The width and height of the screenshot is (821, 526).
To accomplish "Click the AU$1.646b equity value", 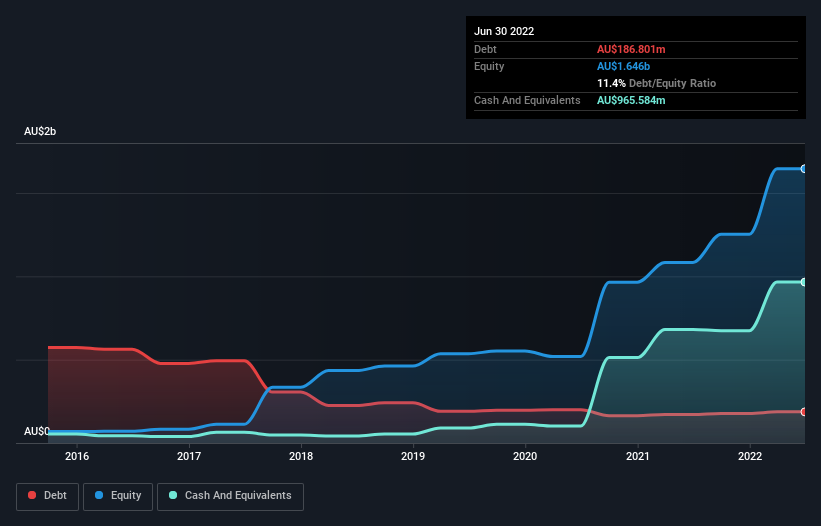I will coord(623,66).
